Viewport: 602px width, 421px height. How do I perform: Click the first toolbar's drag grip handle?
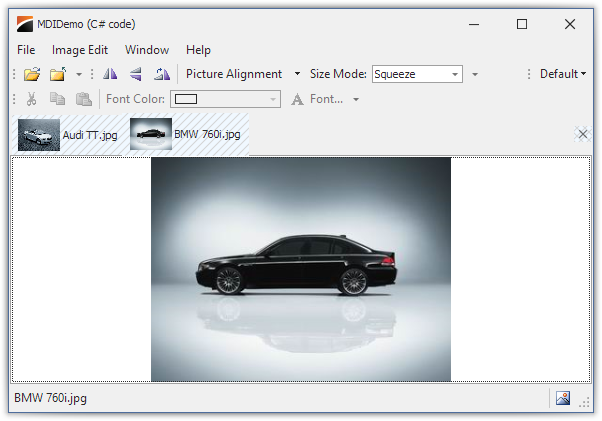pyautogui.click(x=14, y=74)
